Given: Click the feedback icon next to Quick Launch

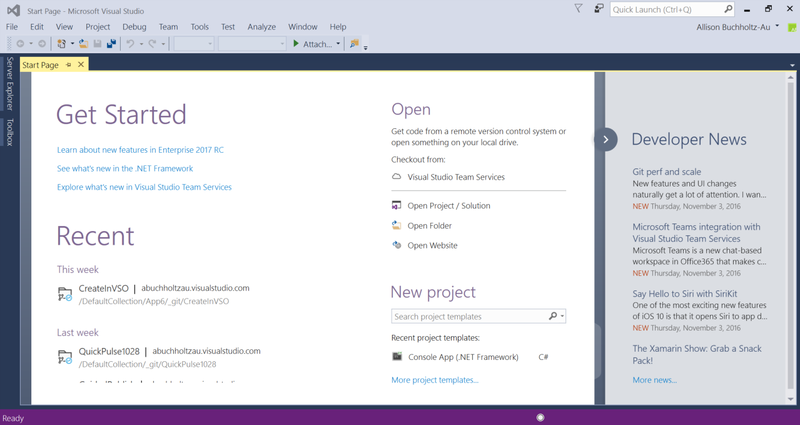Looking at the screenshot, I should [599, 9].
